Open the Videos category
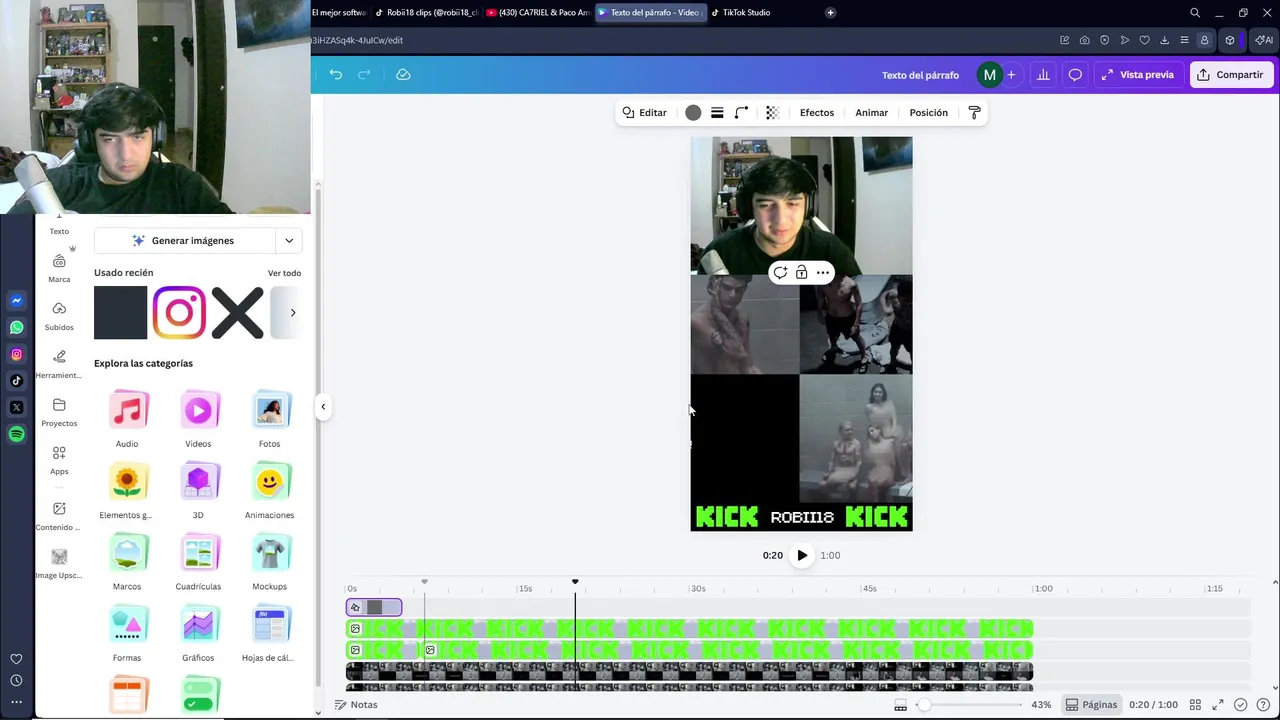 198,419
